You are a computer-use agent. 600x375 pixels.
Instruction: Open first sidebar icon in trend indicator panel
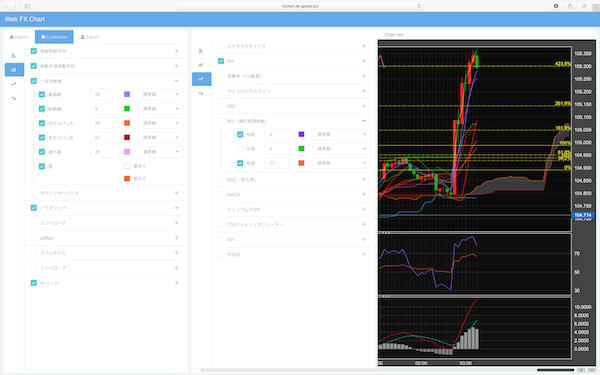point(13,55)
